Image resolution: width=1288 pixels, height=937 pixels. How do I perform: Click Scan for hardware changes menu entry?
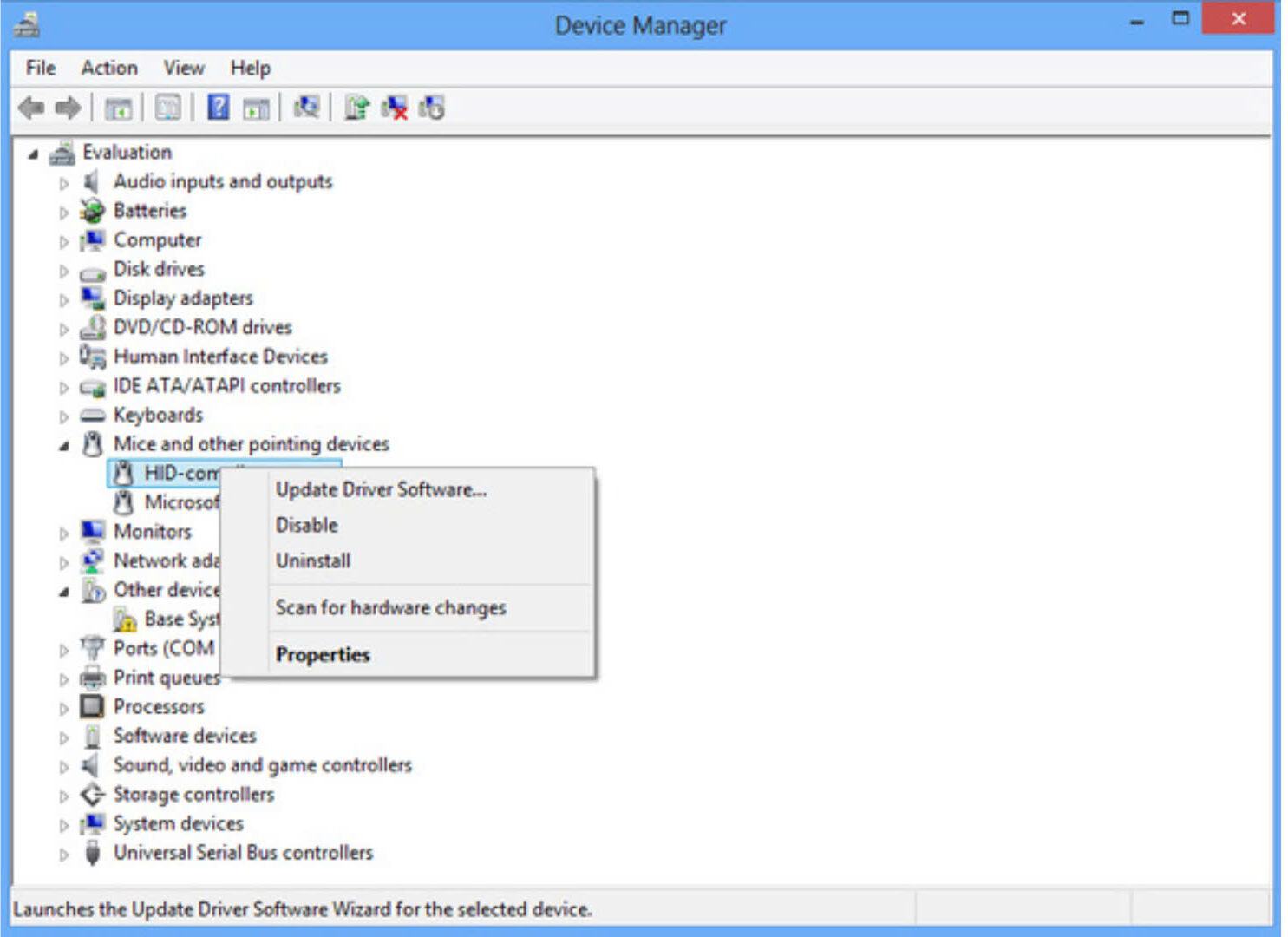pos(390,607)
